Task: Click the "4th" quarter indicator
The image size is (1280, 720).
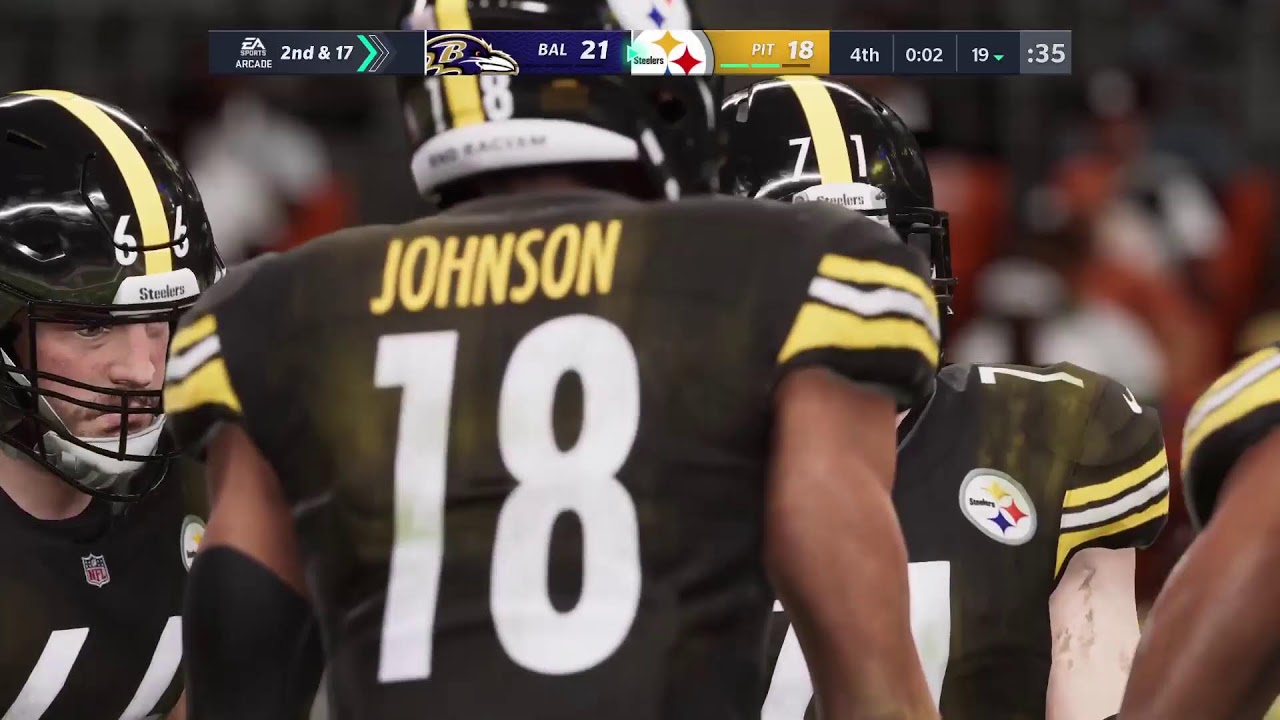Action: [864, 55]
